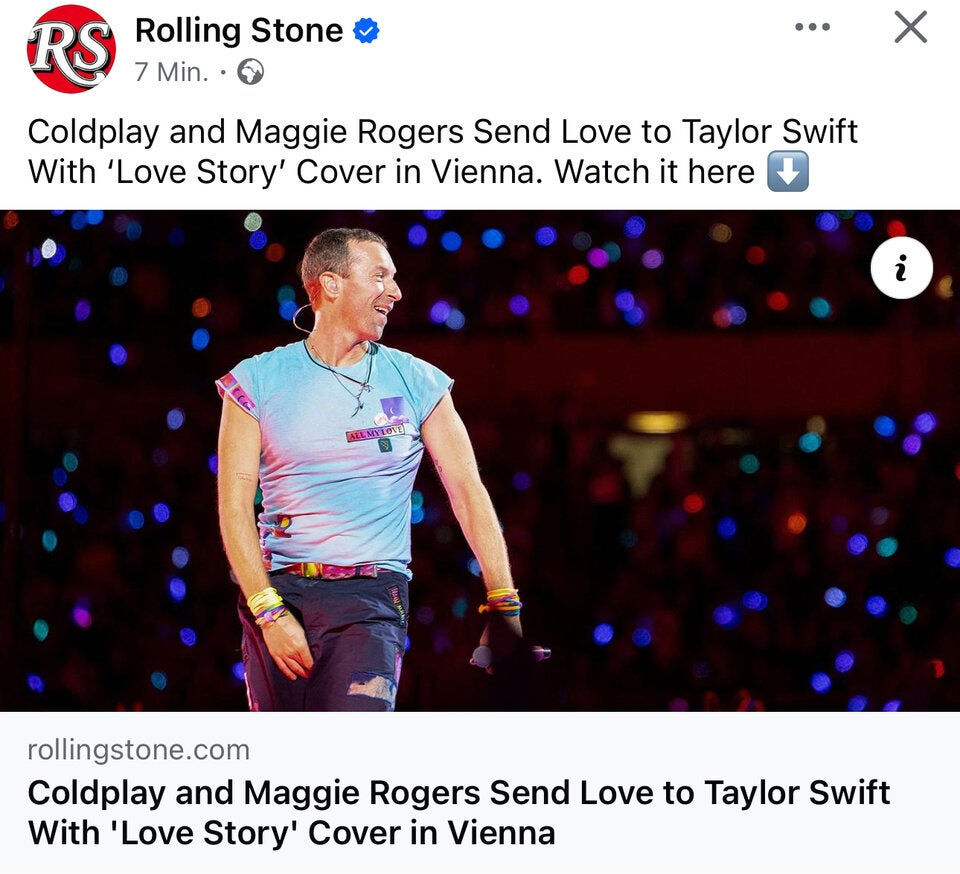Click the three-dot options icon
The width and height of the screenshot is (960, 874).
pyautogui.click(x=813, y=28)
